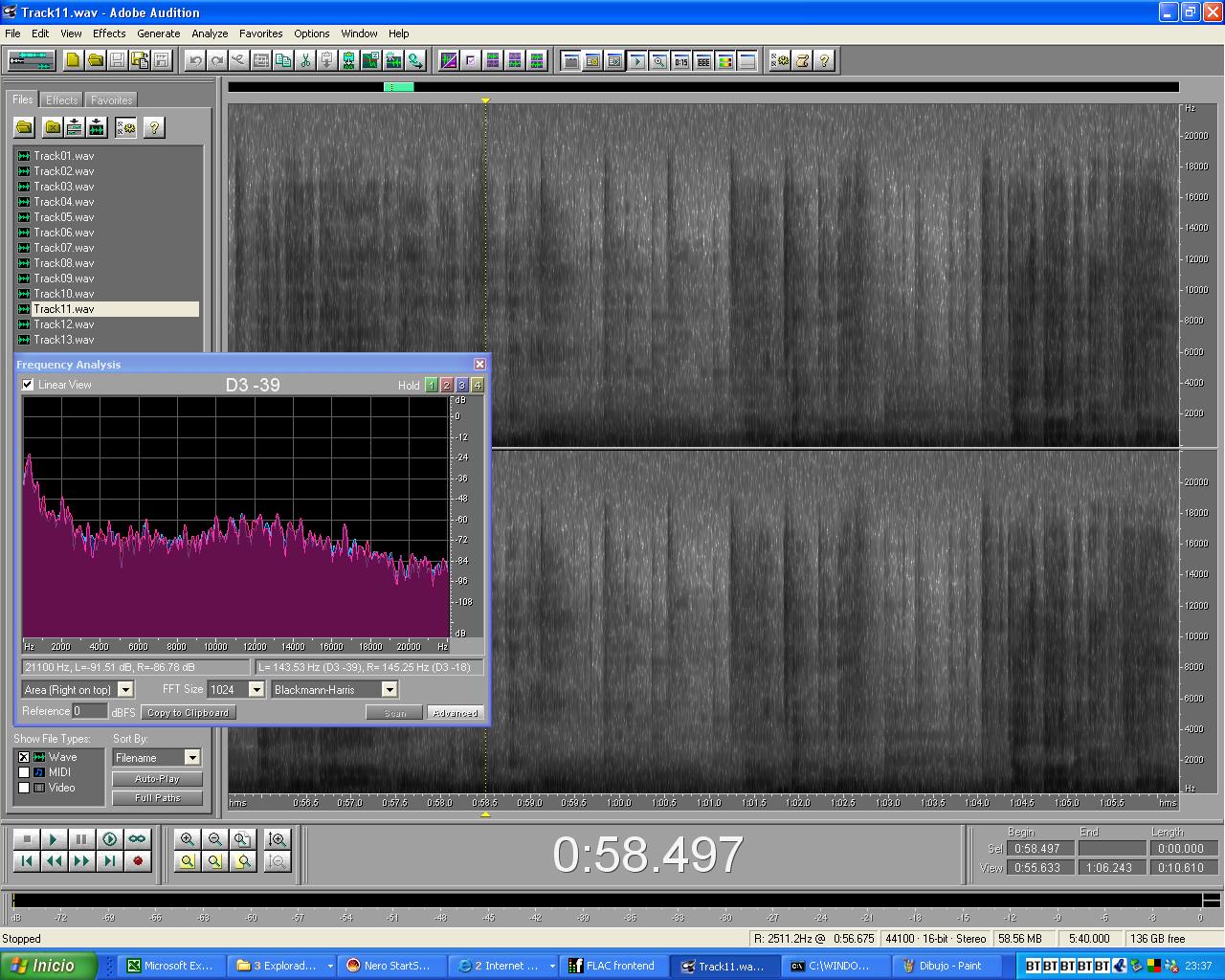This screenshot has height=980, width=1225.
Task: Click the Go to Beginning transport button
Action: click(27, 861)
